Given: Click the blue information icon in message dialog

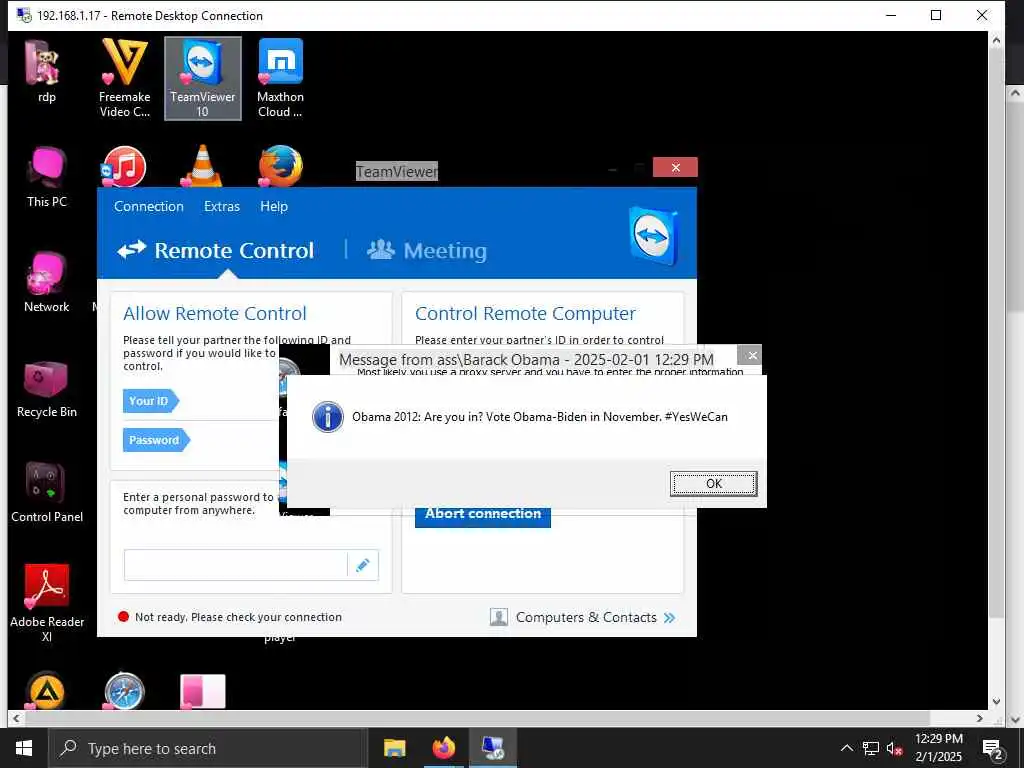Looking at the screenshot, I should [x=328, y=417].
